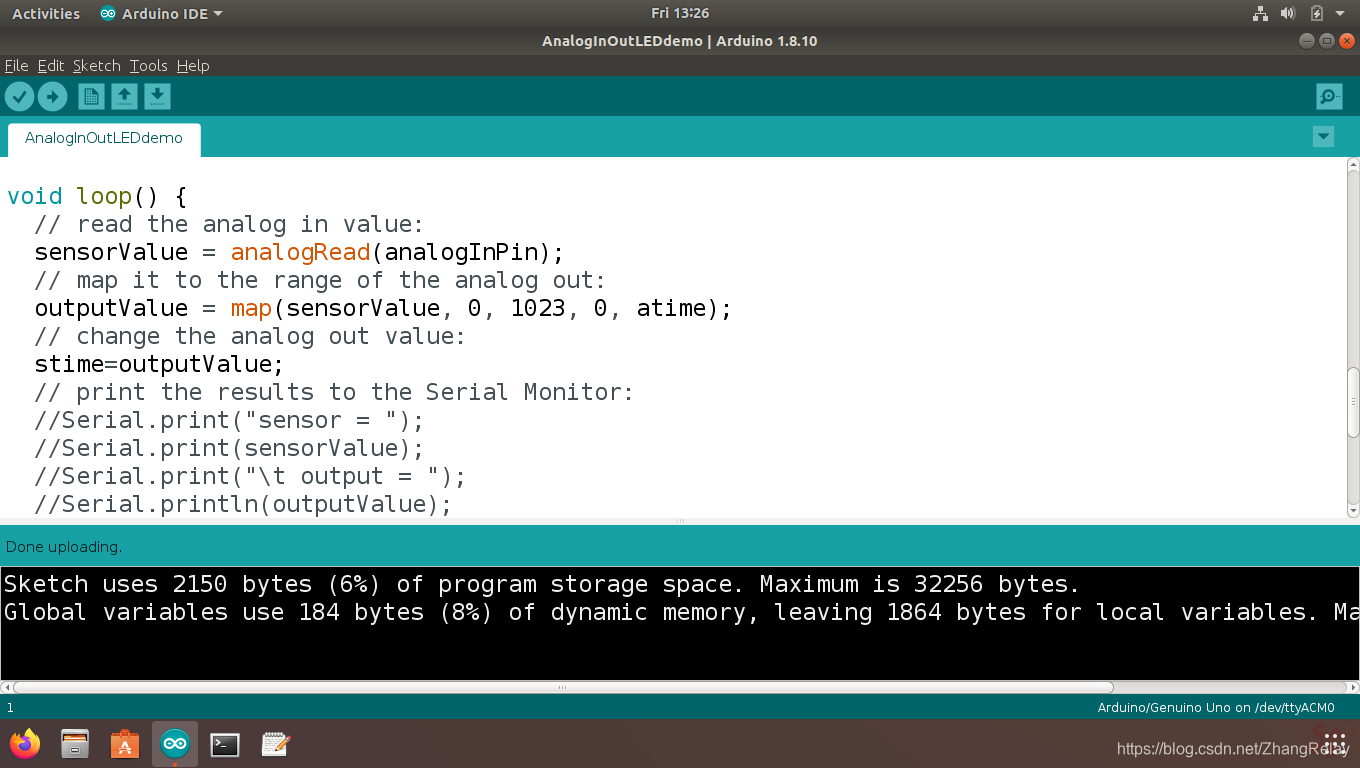Open Ubuntu Software dock icon

point(125,744)
